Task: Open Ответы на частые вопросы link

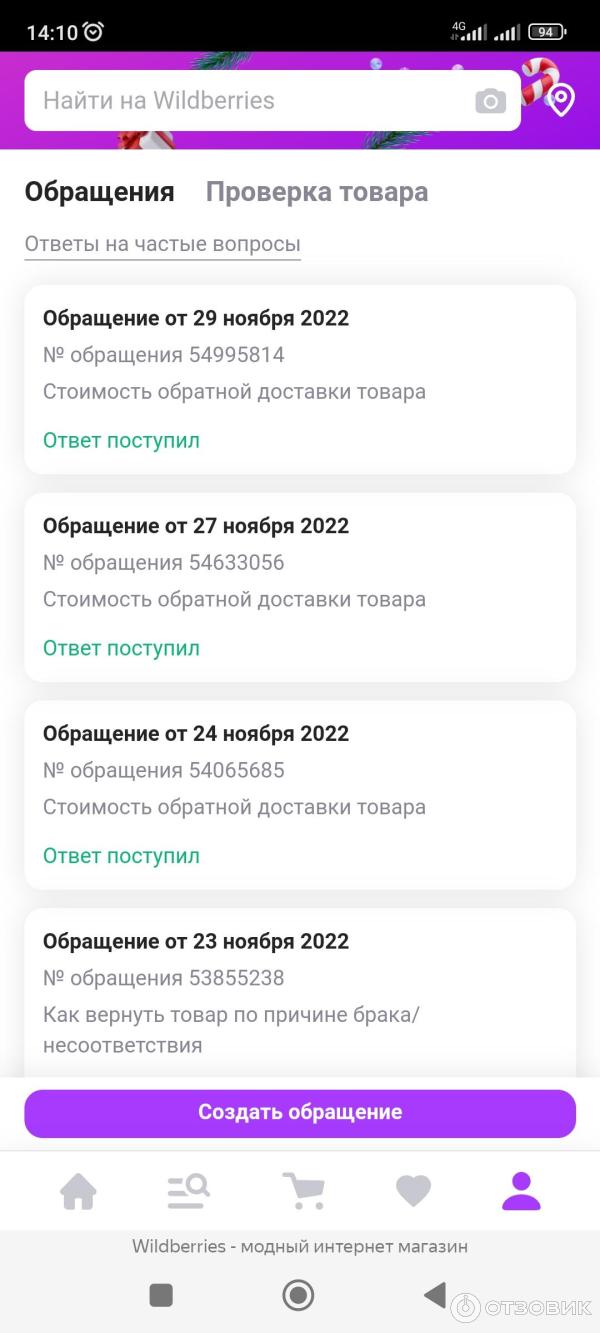Action: click(x=162, y=244)
